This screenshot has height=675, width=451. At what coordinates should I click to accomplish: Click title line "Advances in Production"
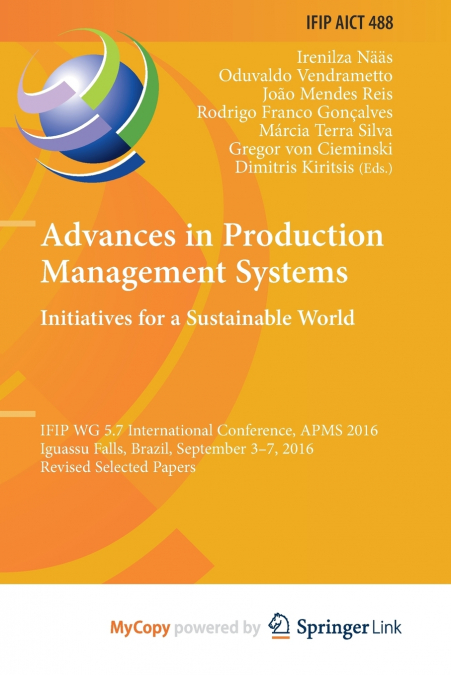click(212, 236)
